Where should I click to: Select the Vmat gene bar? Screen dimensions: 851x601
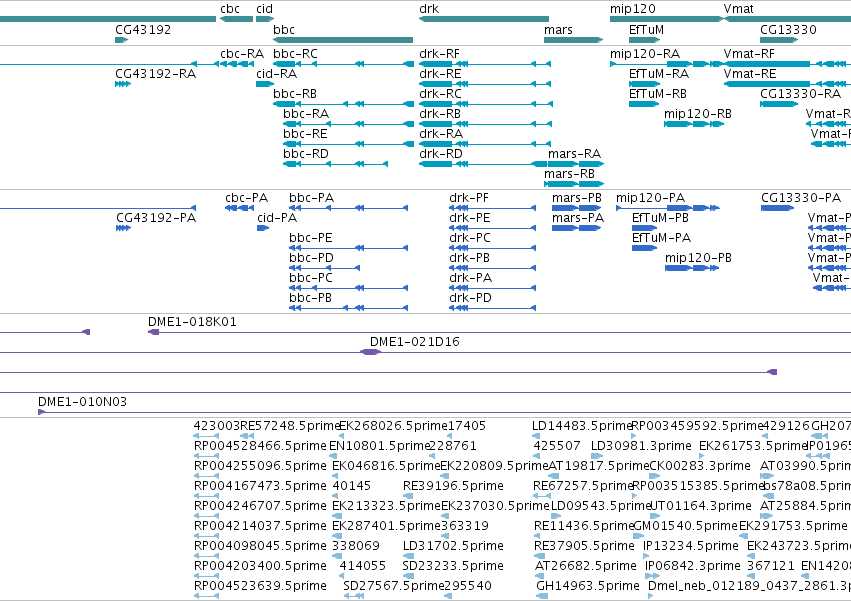[x=788, y=19]
